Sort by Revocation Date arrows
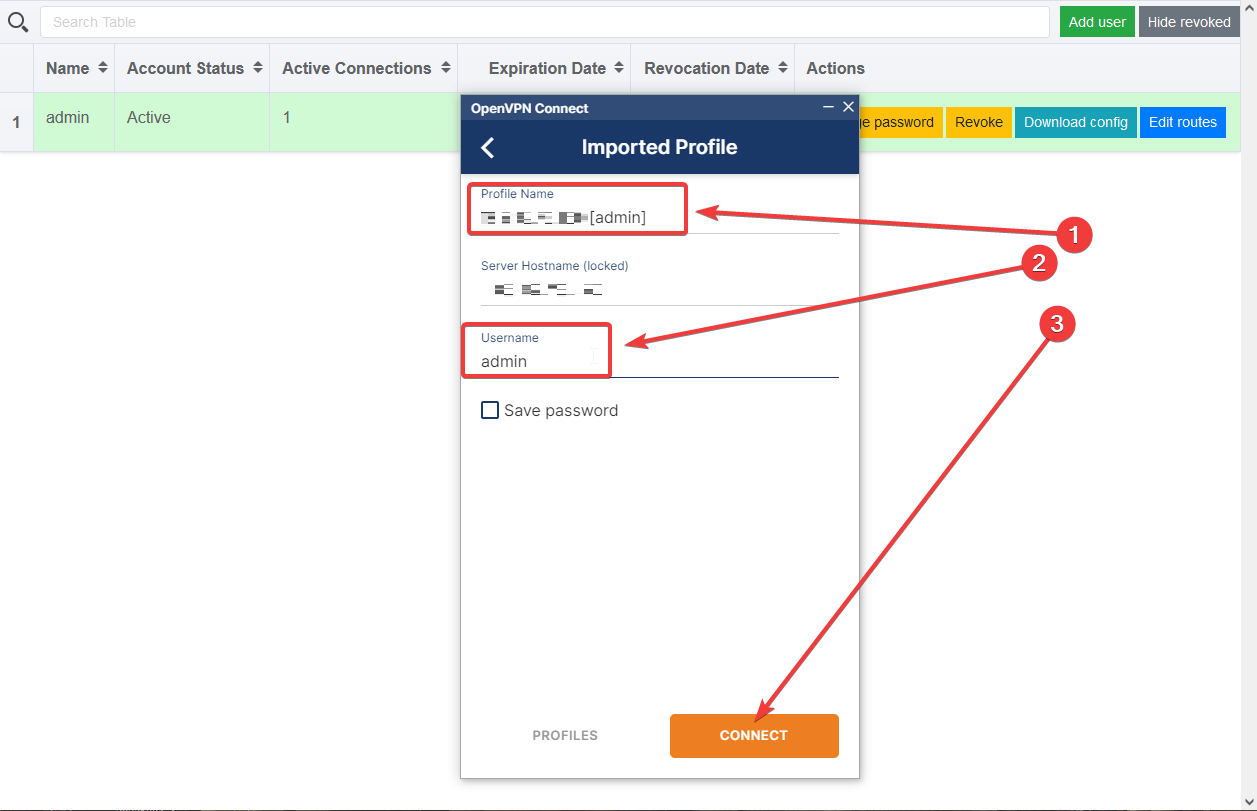 [782, 68]
